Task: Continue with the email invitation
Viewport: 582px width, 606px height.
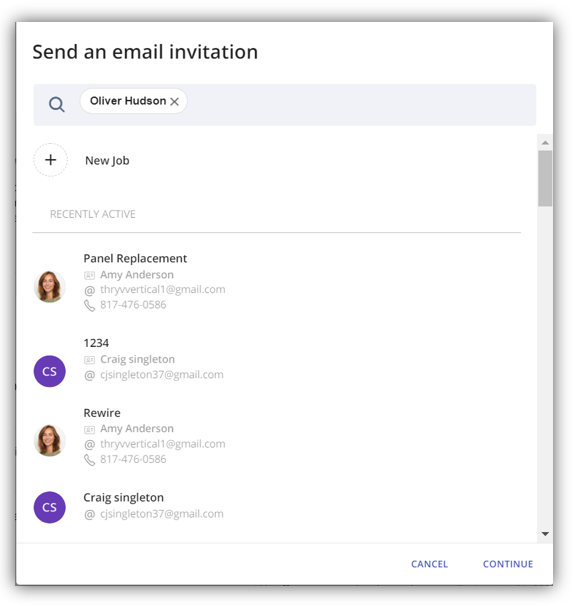Action: [x=508, y=564]
